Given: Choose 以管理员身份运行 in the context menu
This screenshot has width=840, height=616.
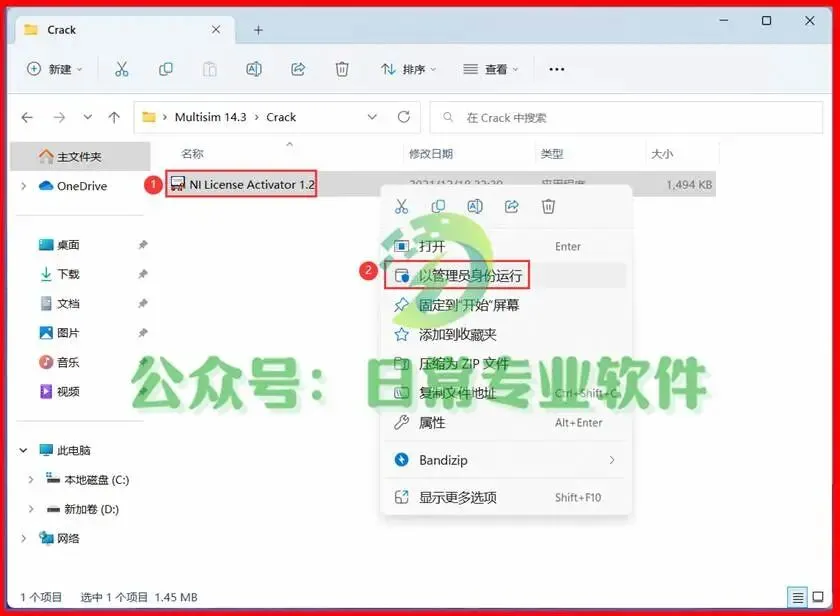Looking at the screenshot, I should coord(505,276).
